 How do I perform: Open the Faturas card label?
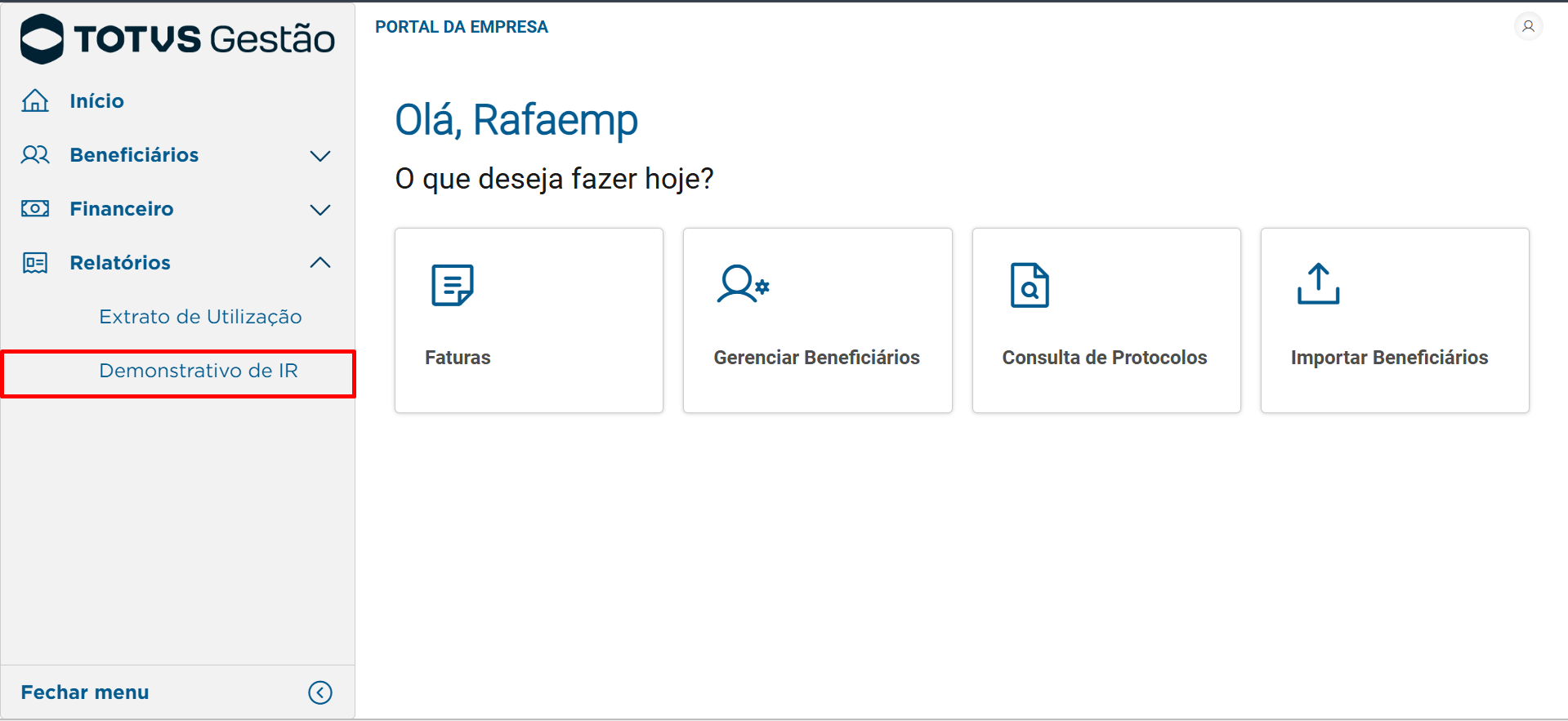tap(458, 358)
